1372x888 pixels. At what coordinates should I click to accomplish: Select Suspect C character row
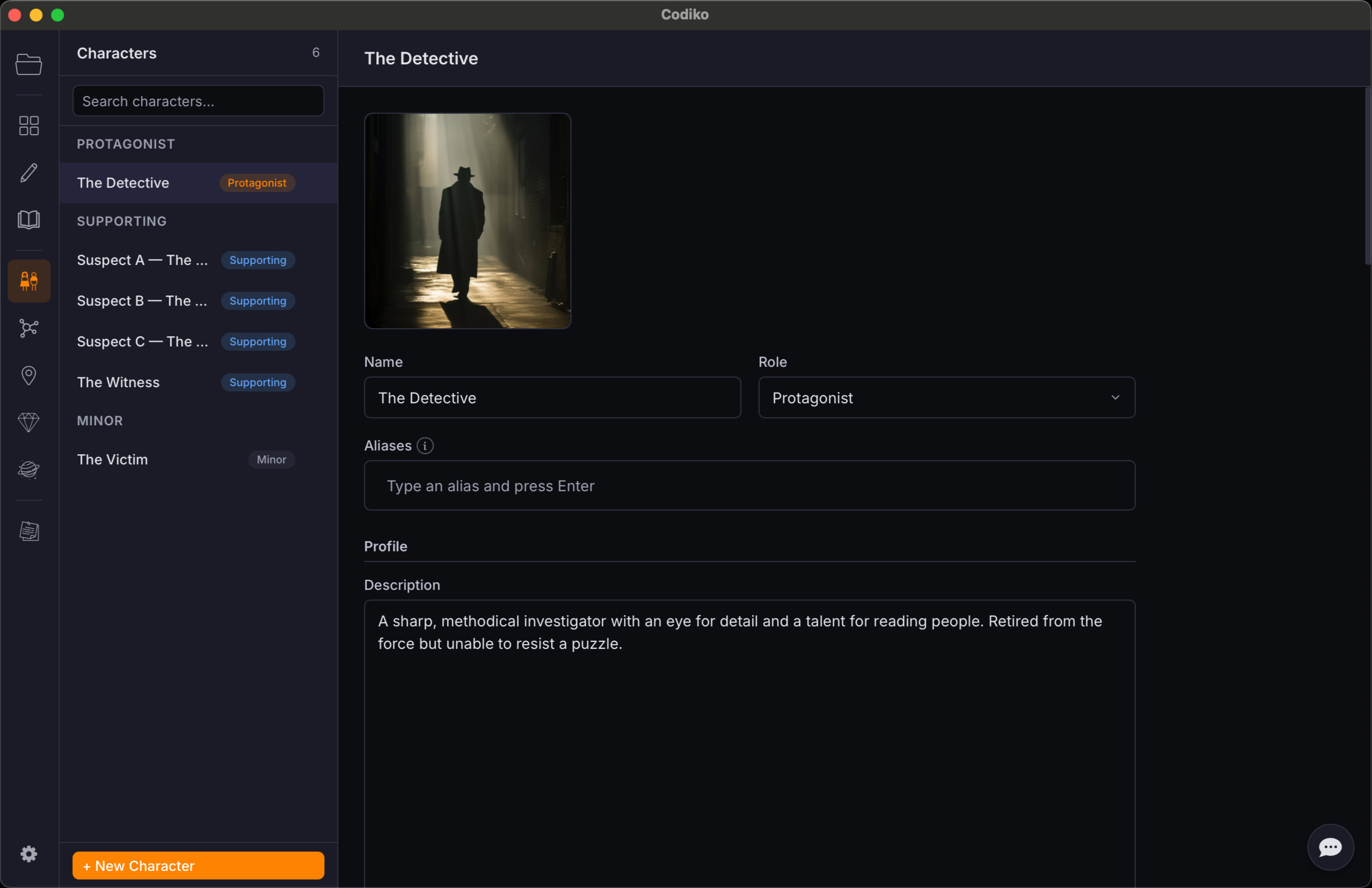click(198, 342)
